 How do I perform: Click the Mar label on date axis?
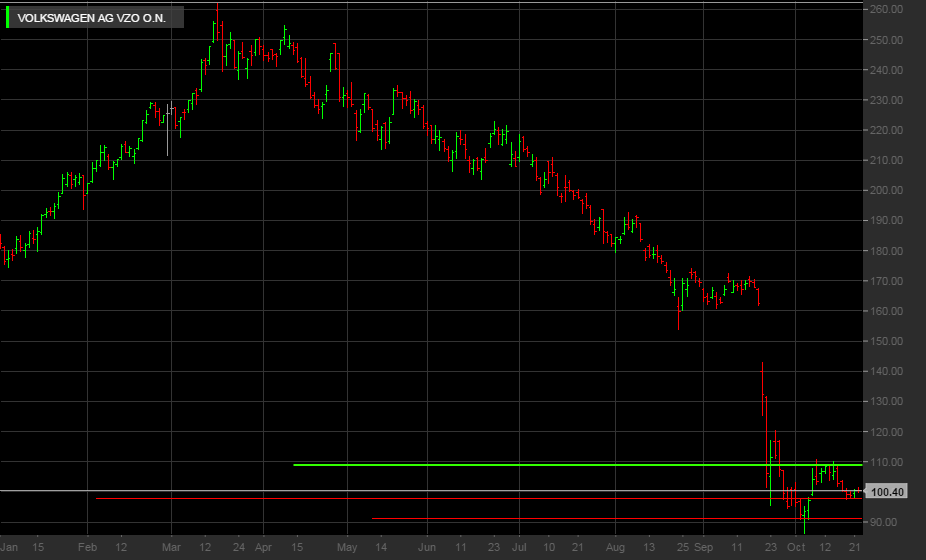coord(170,548)
